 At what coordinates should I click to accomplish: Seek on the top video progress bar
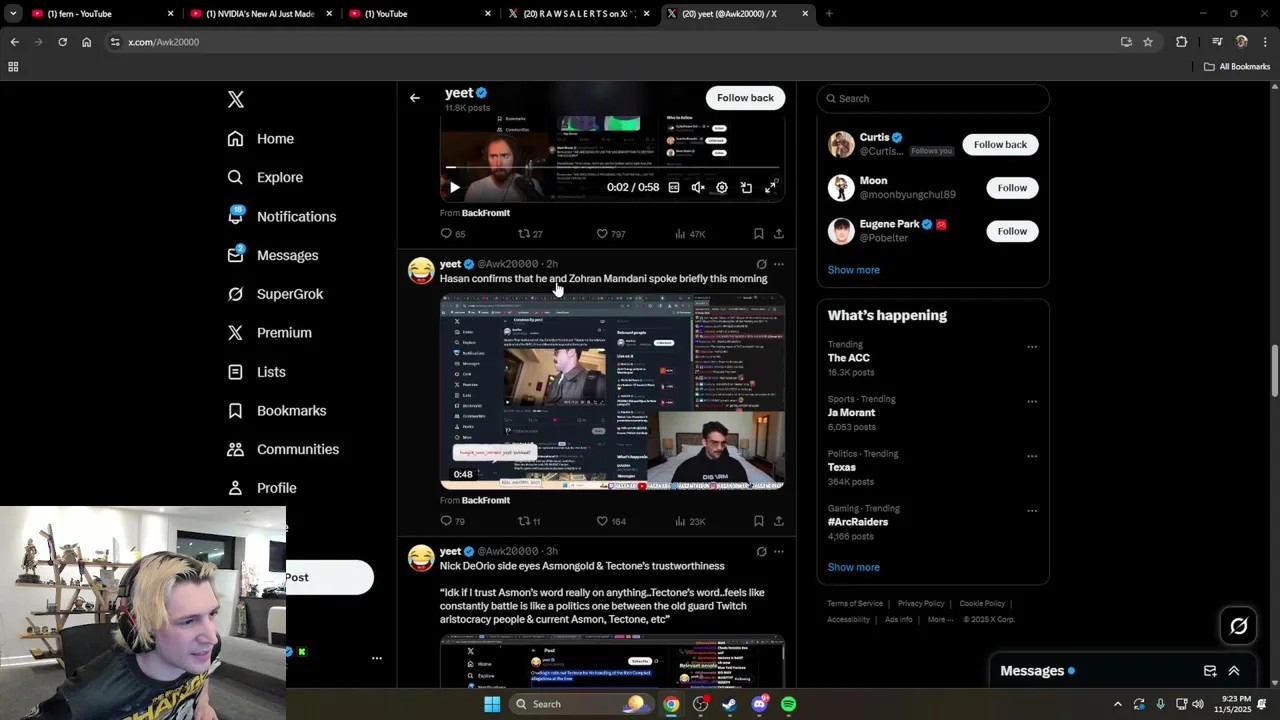[612, 167]
